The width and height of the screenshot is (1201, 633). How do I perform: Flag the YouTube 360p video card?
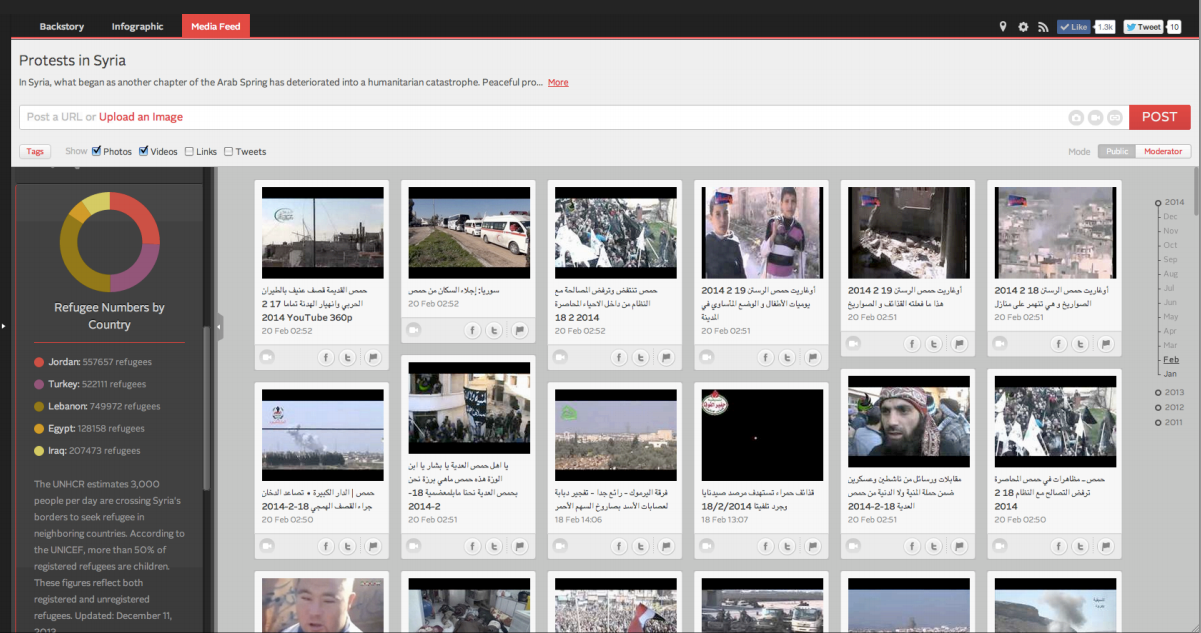[373, 357]
